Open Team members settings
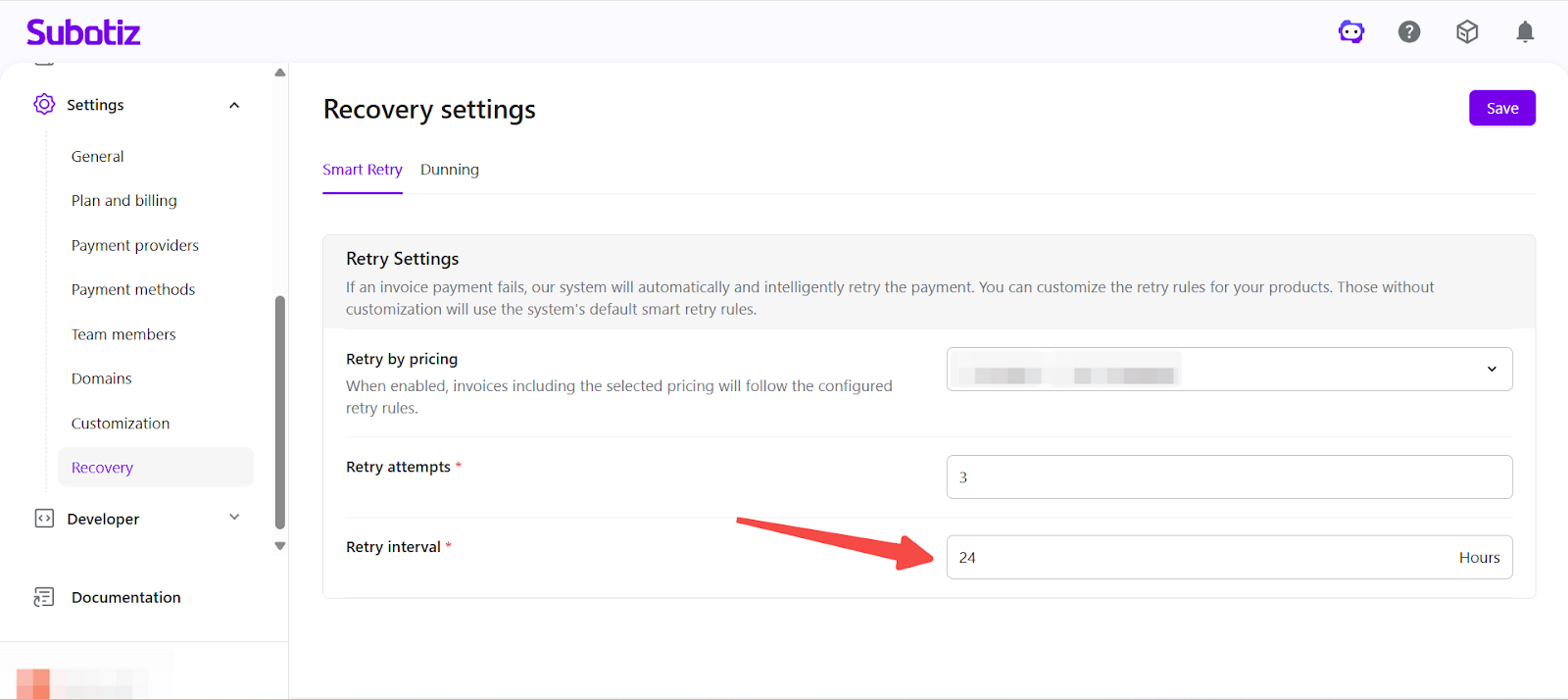Viewport: 1568px width, 700px height. 123,334
